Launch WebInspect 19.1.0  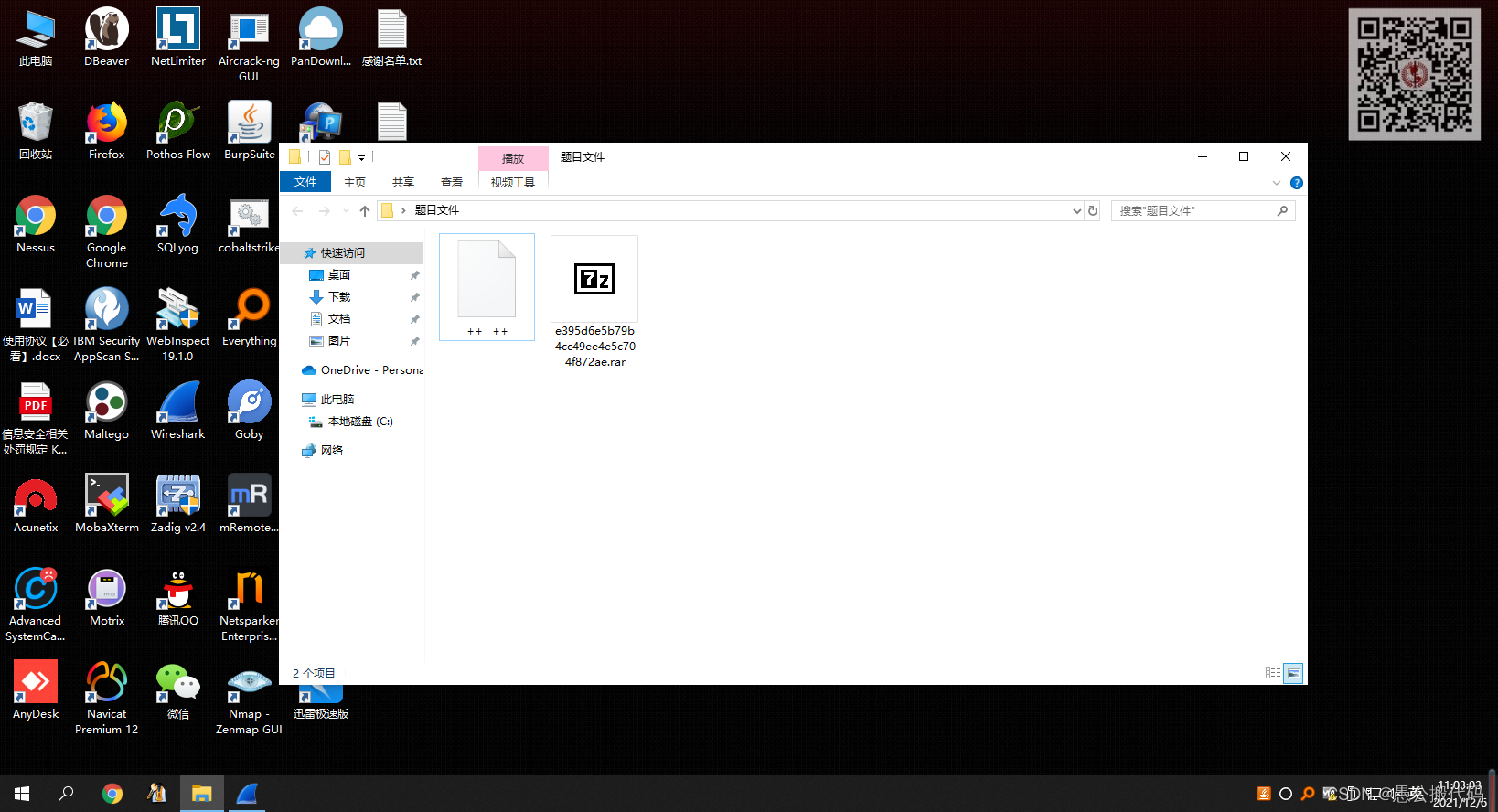[x=178, y=325]
